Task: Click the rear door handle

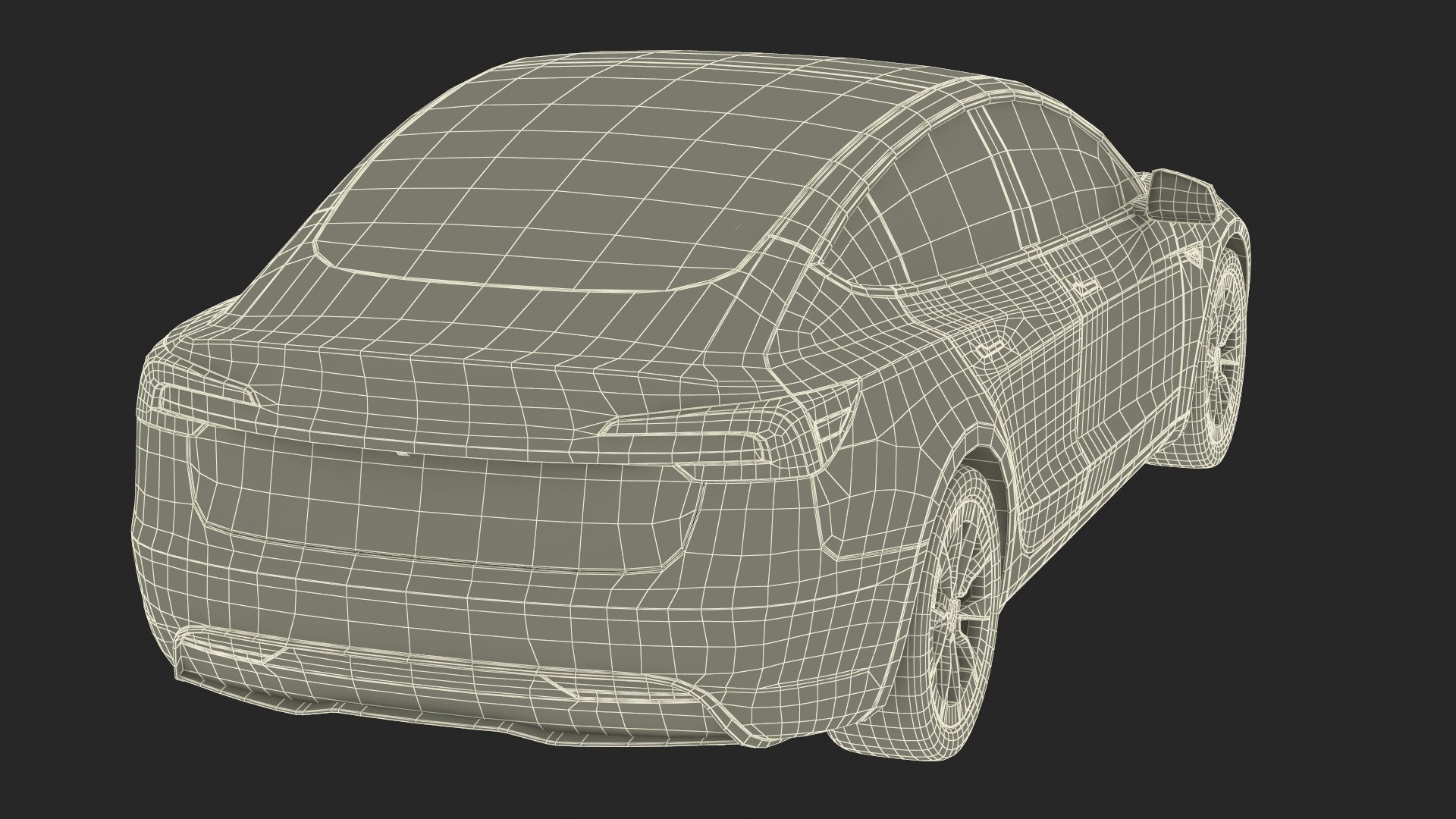Action: pos(988,350)
